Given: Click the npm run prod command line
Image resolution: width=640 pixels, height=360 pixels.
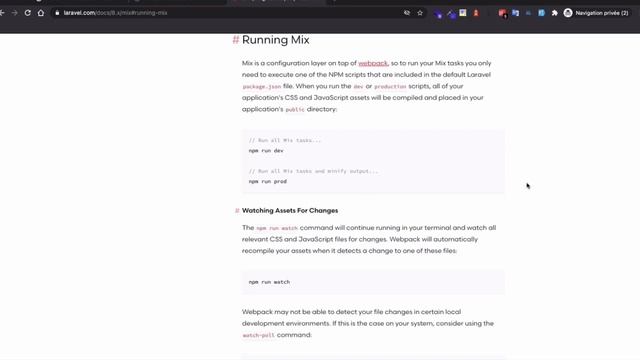Looking at the screenshot, I should [x=267, y=181].
